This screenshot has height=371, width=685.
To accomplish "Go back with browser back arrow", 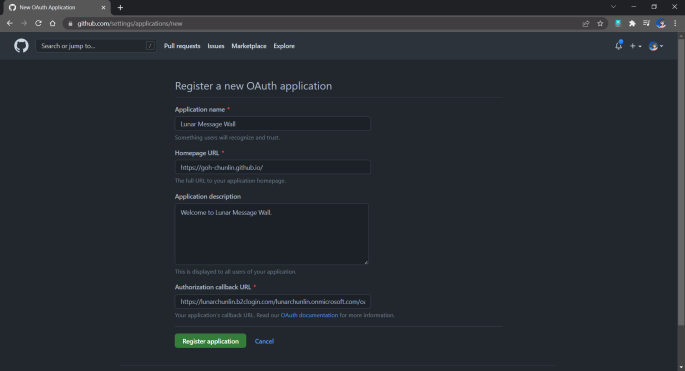I will [10, 23].
